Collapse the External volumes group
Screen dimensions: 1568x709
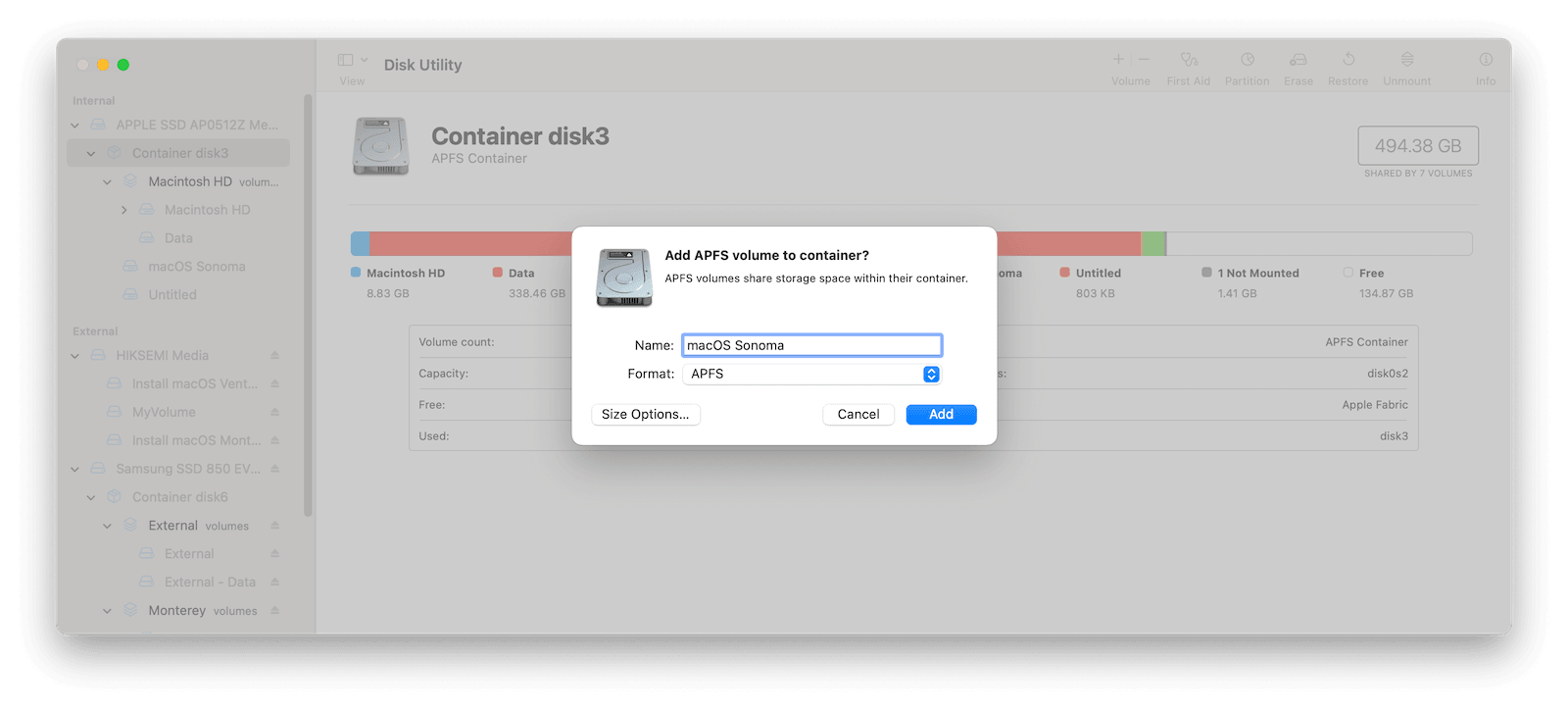pyautogui.click(x=108, y=527)
